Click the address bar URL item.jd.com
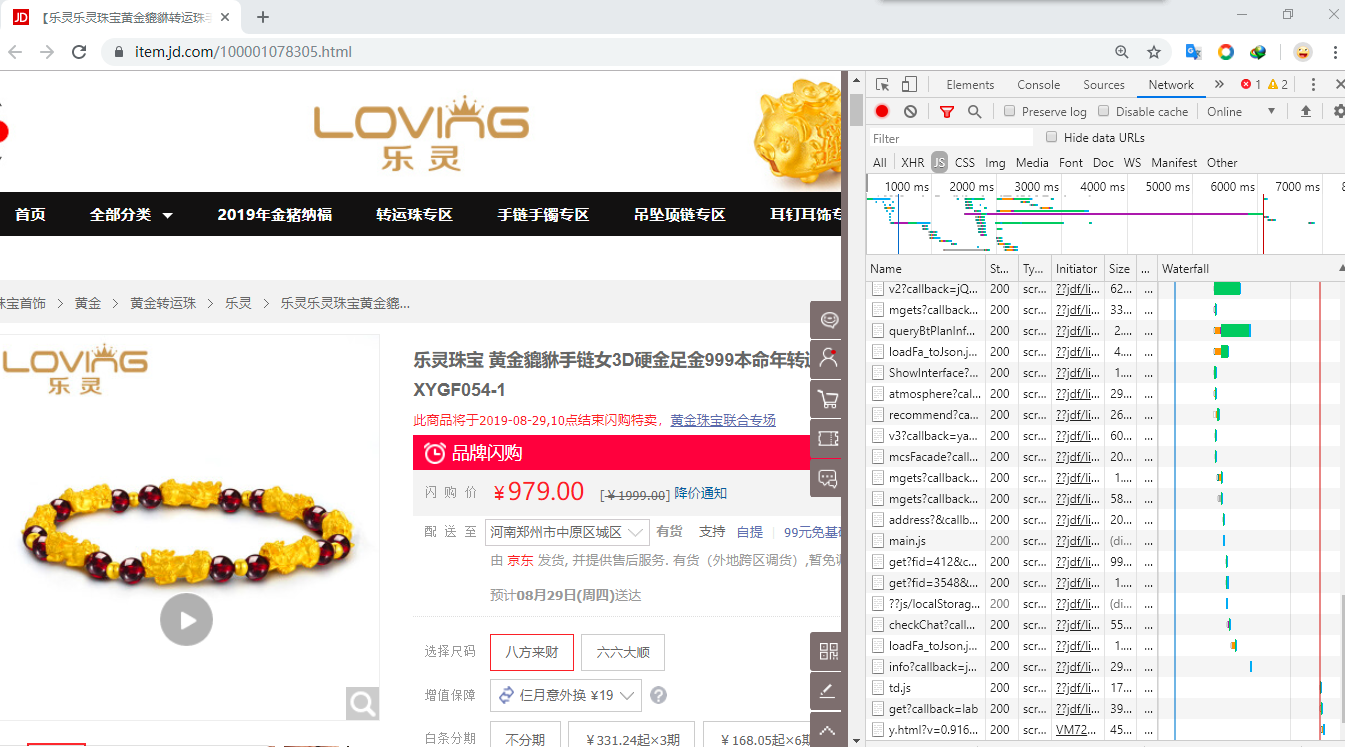 [243, 52]
